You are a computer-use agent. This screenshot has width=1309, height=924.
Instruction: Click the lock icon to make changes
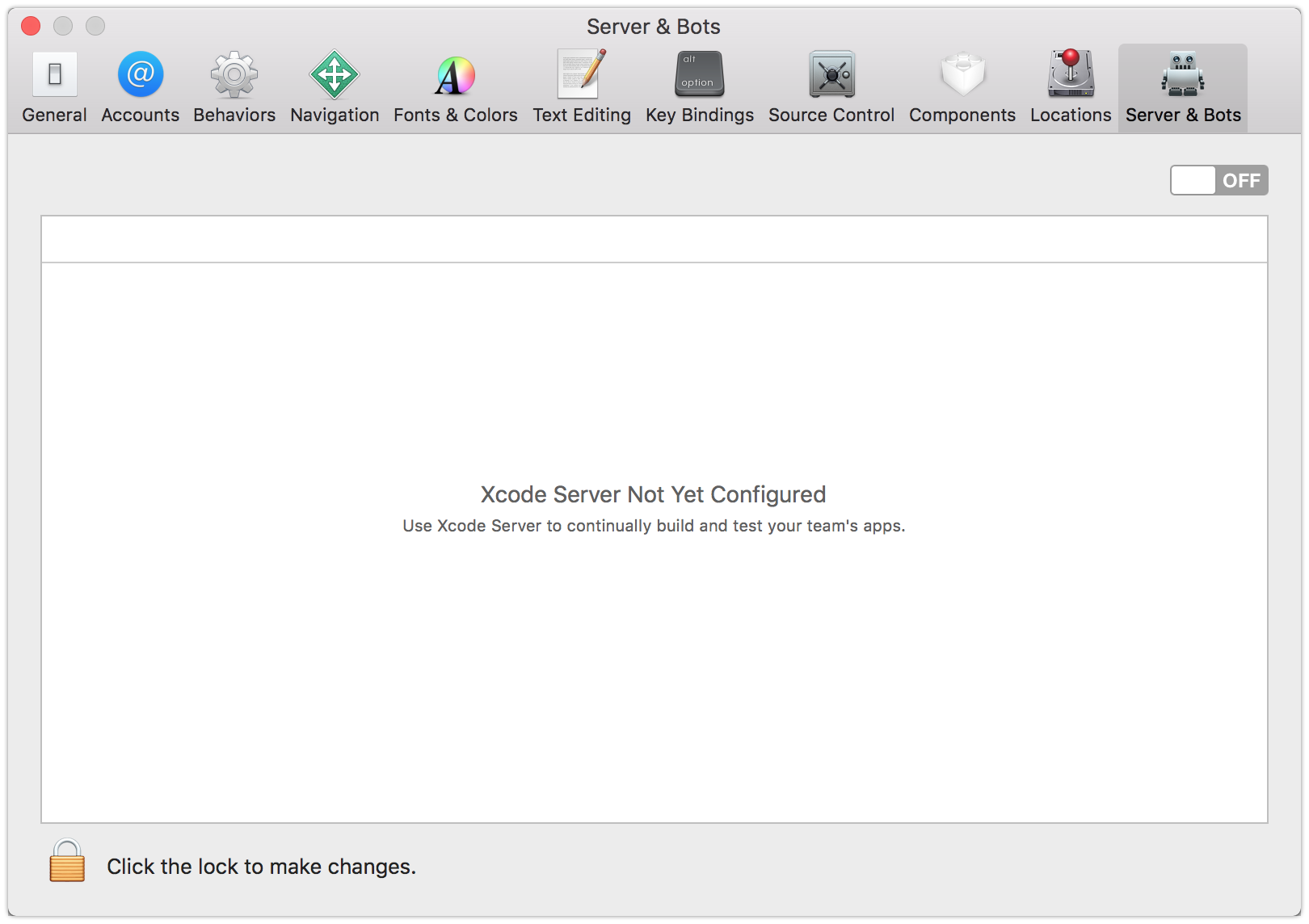tap(67, 861)
